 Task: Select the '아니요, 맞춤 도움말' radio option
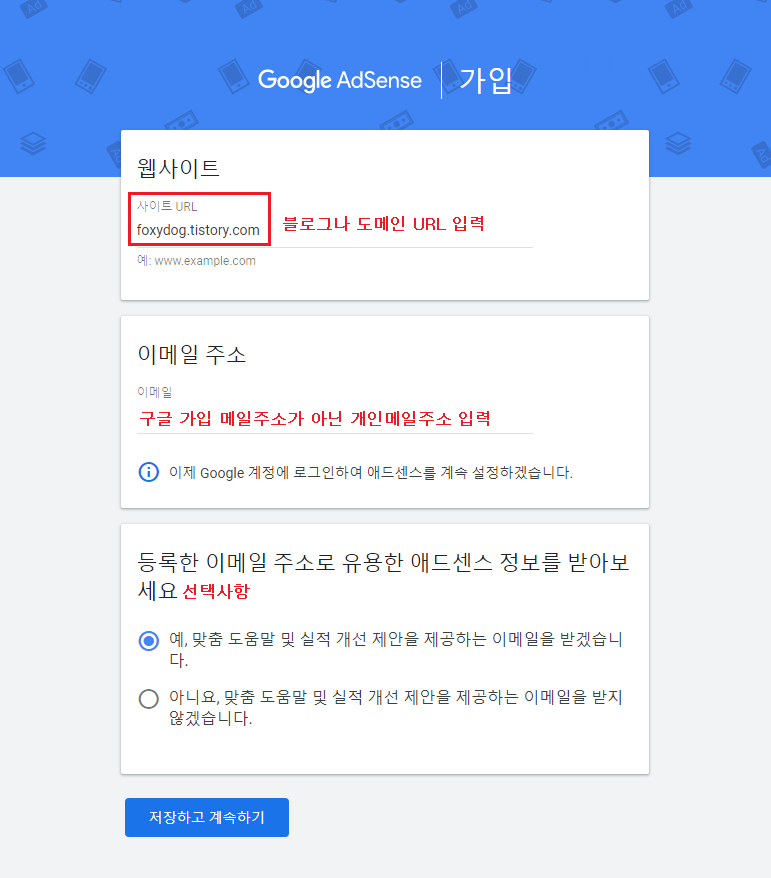coord(148,698)
